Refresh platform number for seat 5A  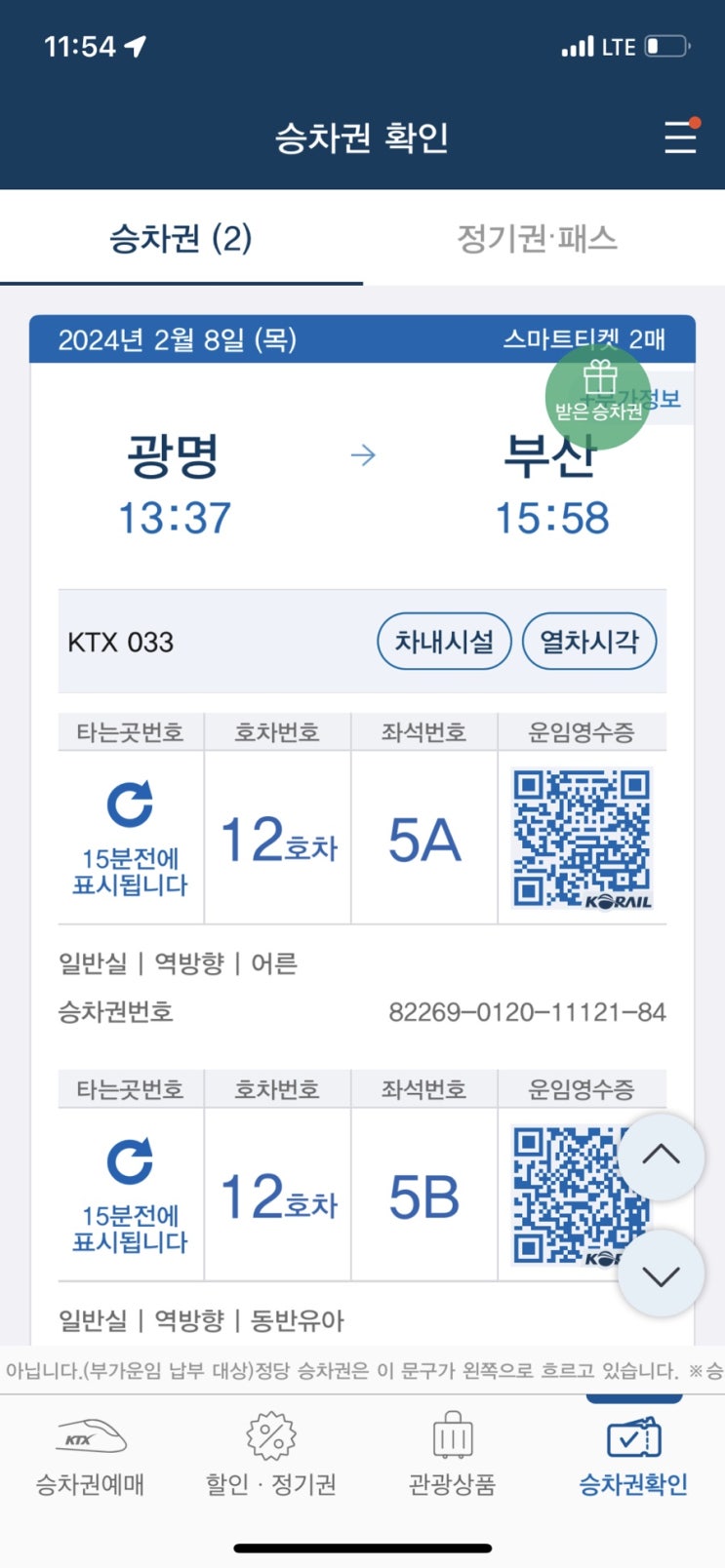point(130,804)
